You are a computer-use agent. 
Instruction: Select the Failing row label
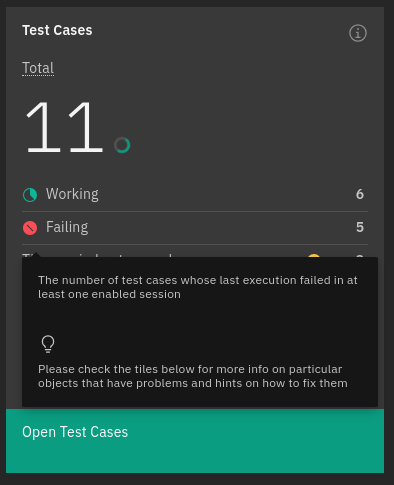[67, 227]
